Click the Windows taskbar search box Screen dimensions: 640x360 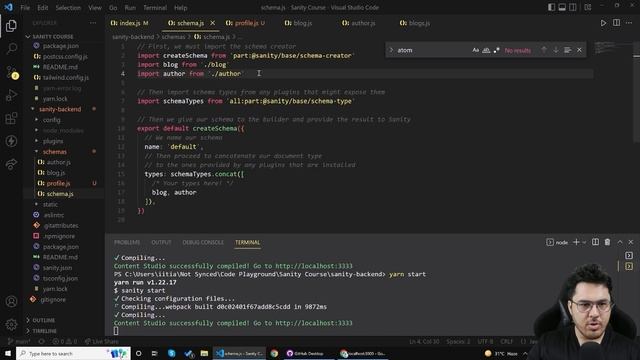[73, 353]
